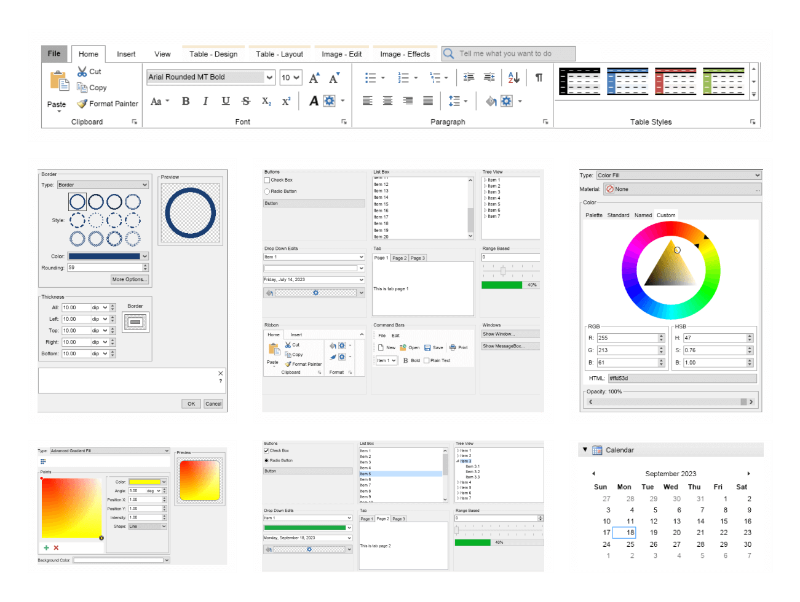
Task: Open the Image - Effects ribbon tab
Action: coord(405,54)
